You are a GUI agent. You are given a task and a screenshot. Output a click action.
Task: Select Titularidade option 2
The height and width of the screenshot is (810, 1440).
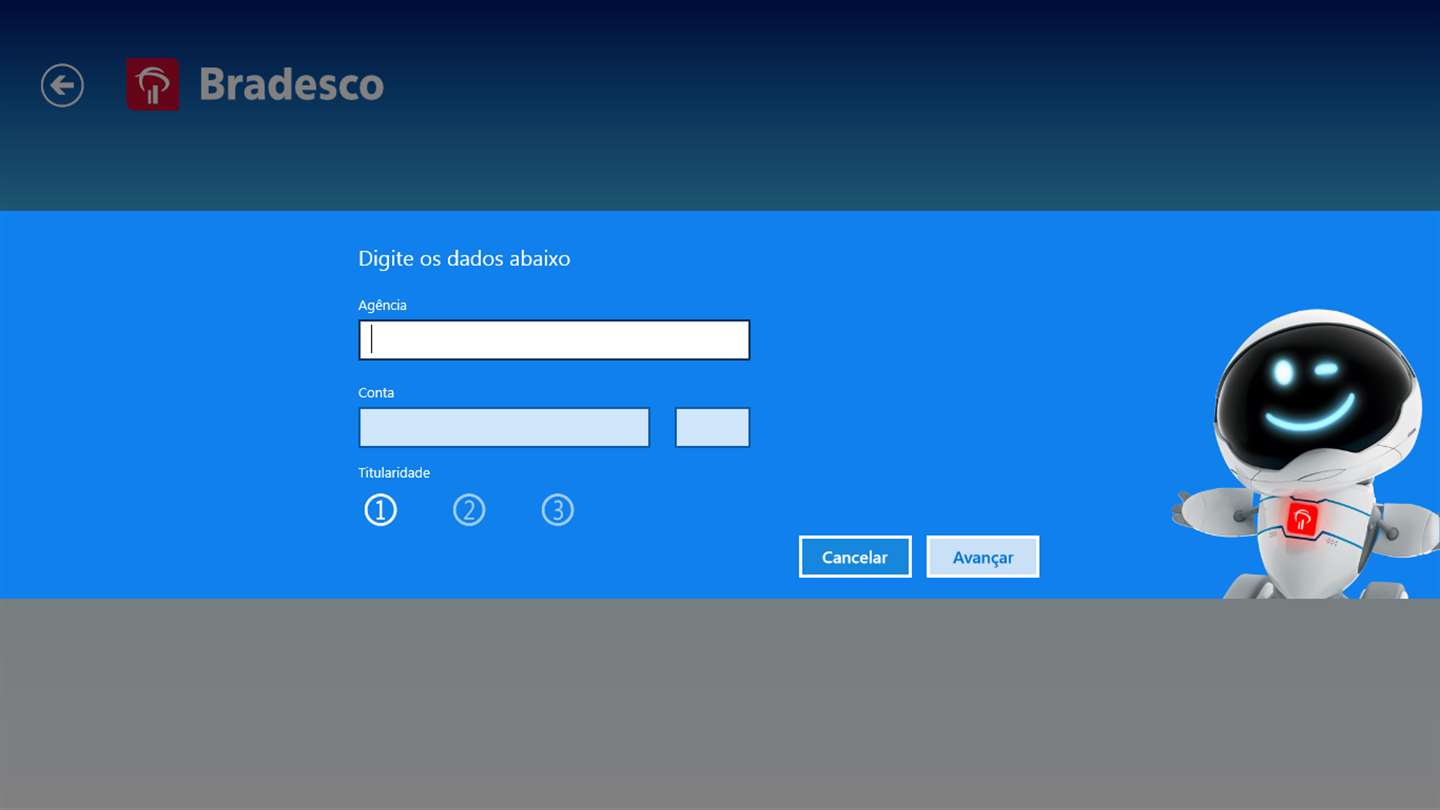coord(469,510)
